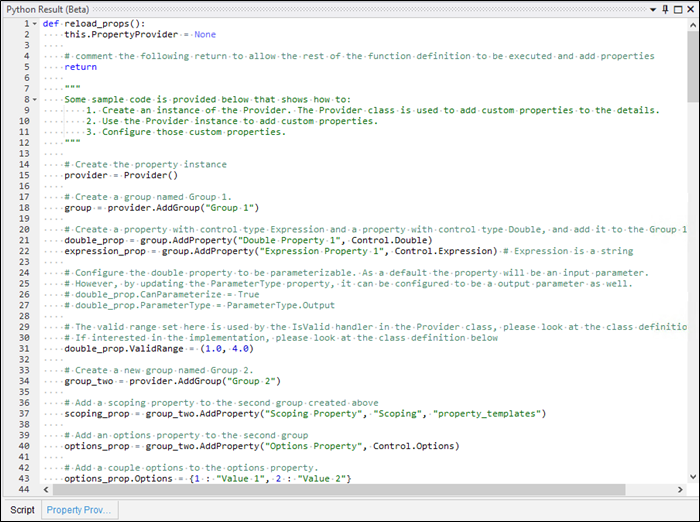Image resolution: width=700 pixels, height=522 pixels.
Task: Click the vertical scrollbar up arrow
Action: click(693, 25)
